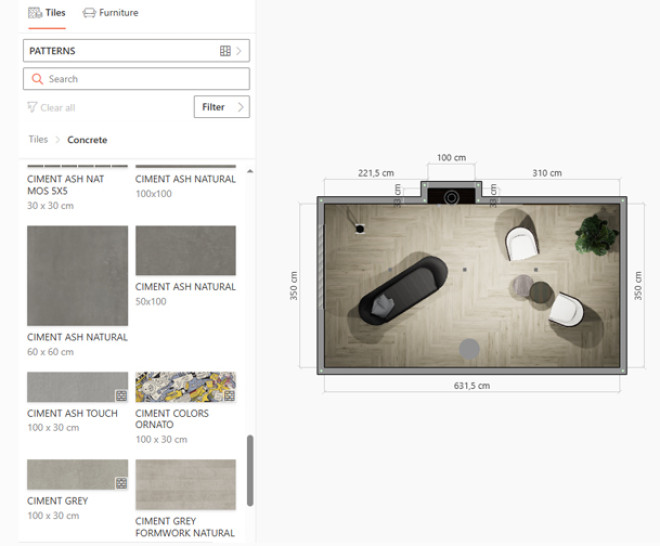The image size is (660, 546).
Task: Select the upper white armchair
Action: (x=522, y=243)
